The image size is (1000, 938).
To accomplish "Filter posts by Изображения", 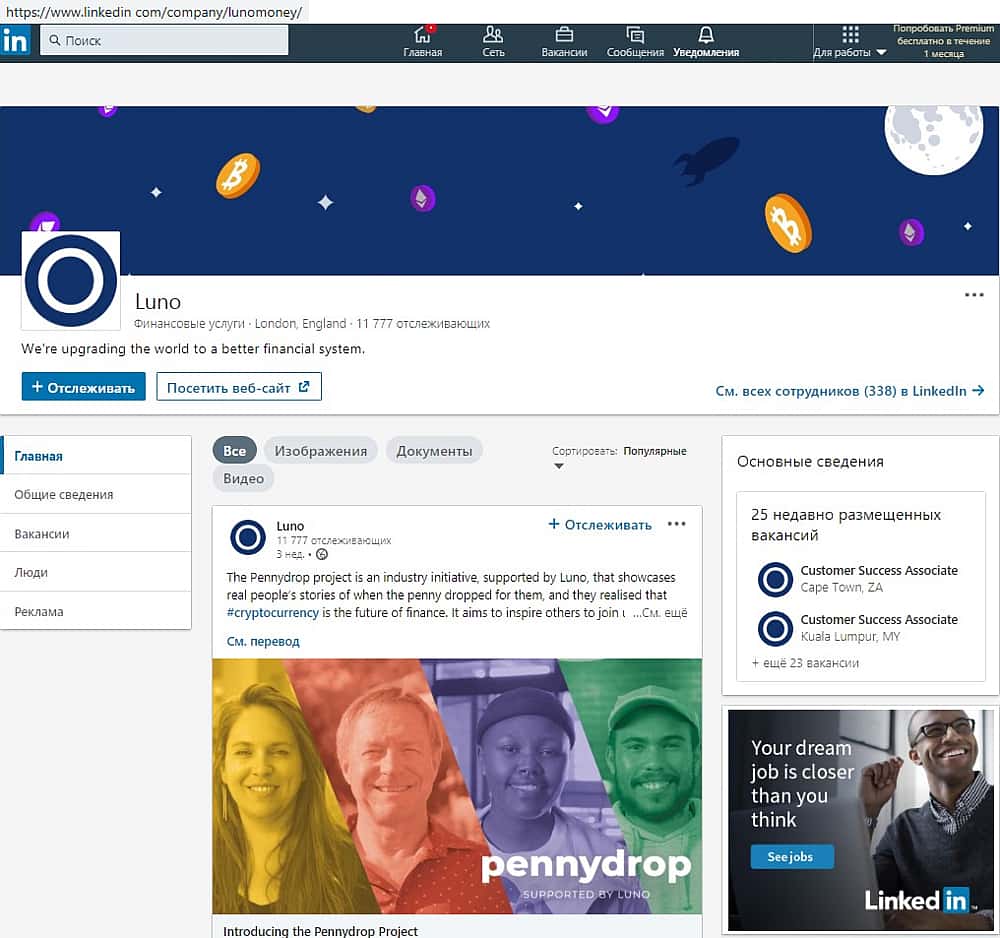I will coord(321,451).
